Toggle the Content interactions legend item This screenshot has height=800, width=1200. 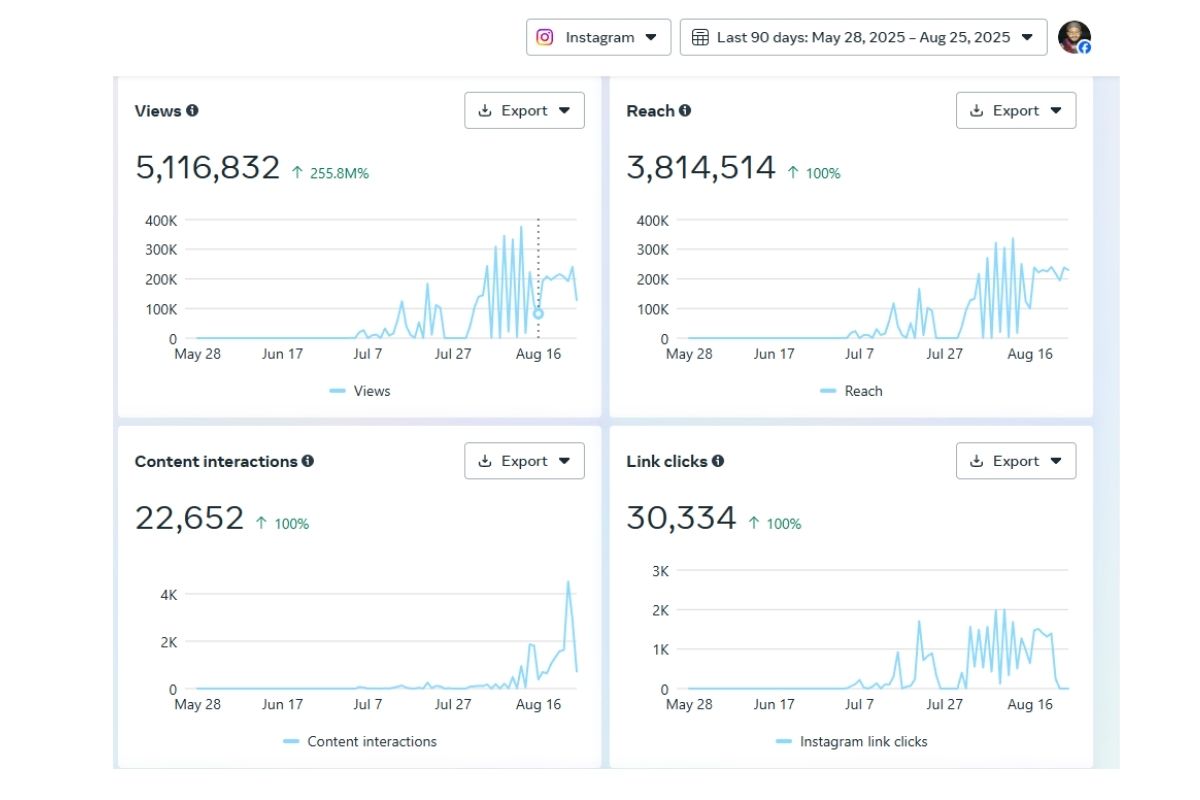pos(361,742)
